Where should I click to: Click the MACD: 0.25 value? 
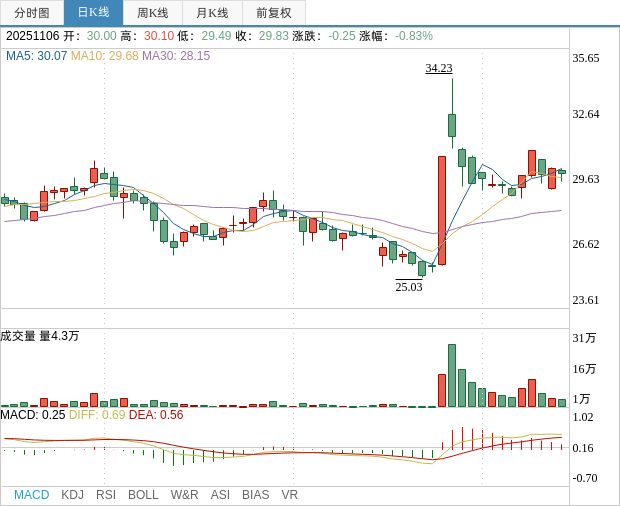tap(32, 415)
